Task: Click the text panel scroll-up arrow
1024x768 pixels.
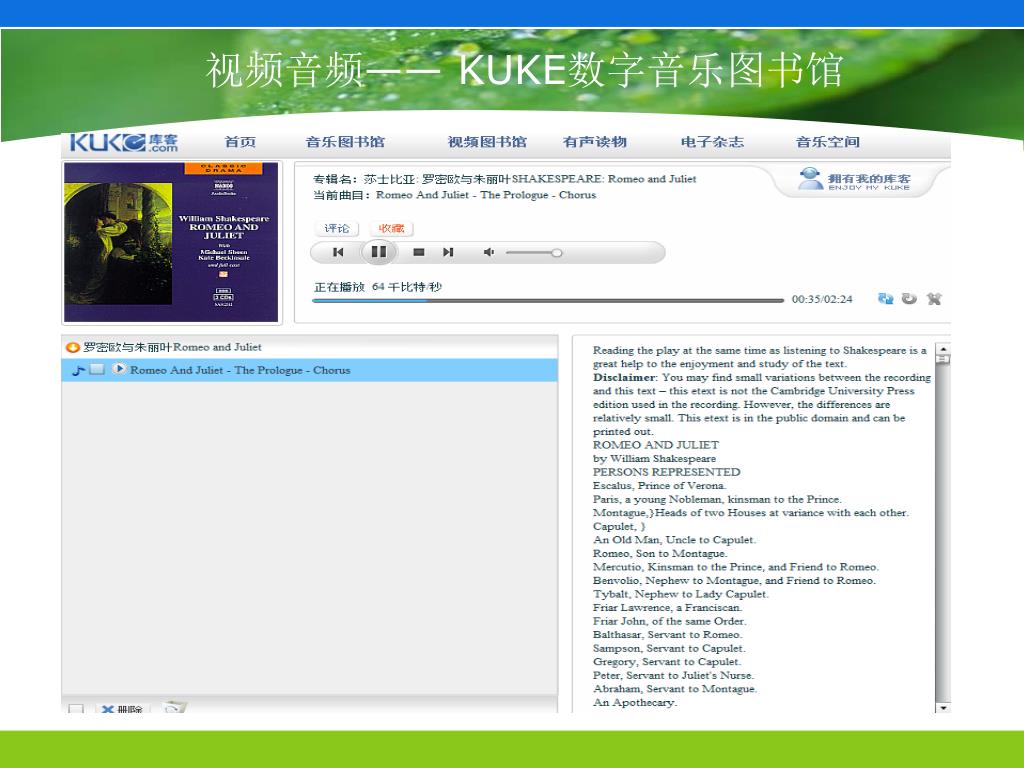Action: [x=942, y=349]
